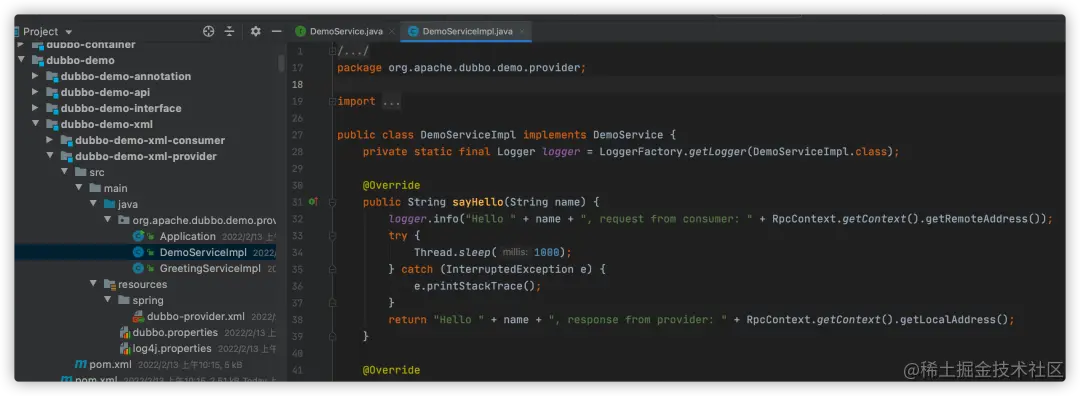Collapse the src folder arrow
The height and width of the screenshot is (396, 1080).
coord(64,172)
